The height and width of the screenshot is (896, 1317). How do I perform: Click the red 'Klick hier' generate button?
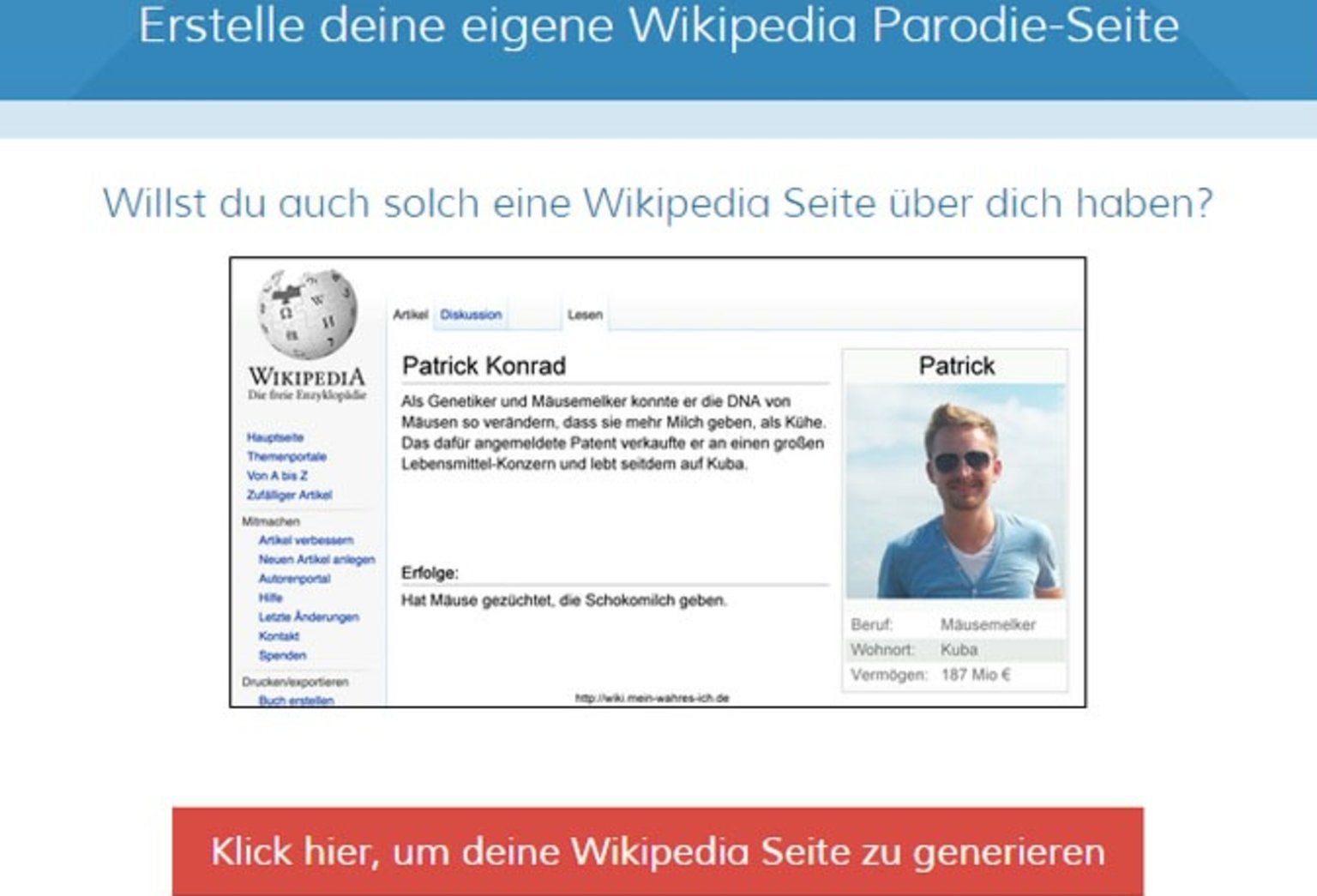[658, 851]
